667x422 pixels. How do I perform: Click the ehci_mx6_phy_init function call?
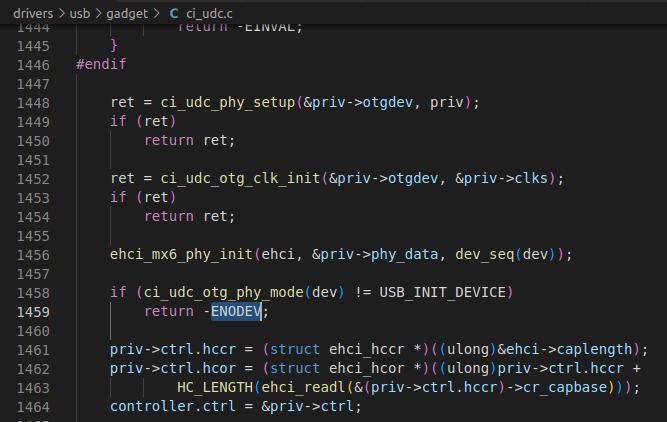click(181, 254)
